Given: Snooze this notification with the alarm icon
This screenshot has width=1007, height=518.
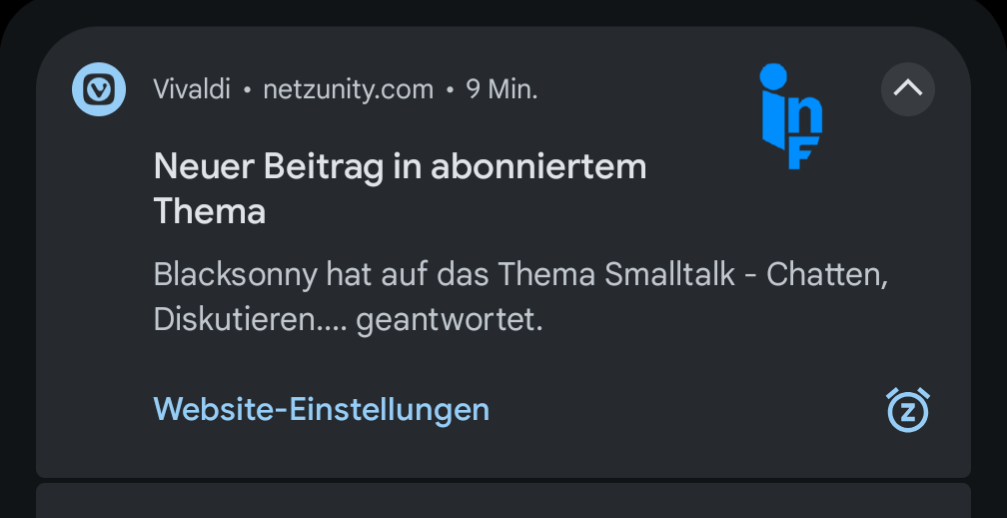Looking at the screenshot, I should (x=907, y=410).
